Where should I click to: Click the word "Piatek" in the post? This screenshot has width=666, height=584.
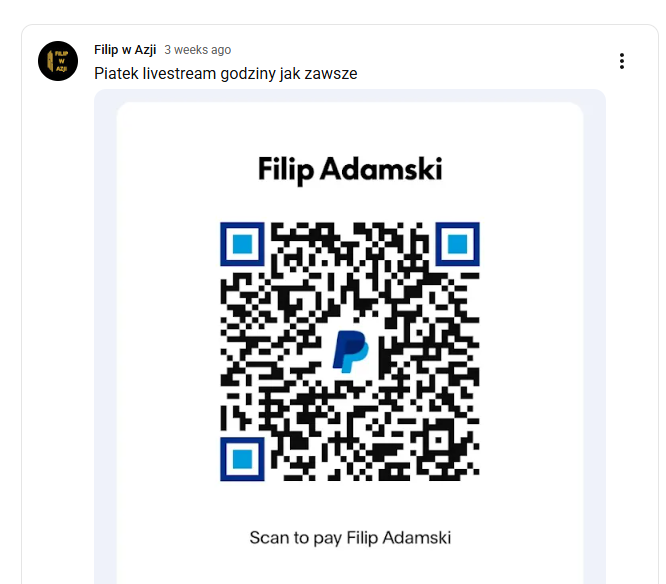coord(116,73)
